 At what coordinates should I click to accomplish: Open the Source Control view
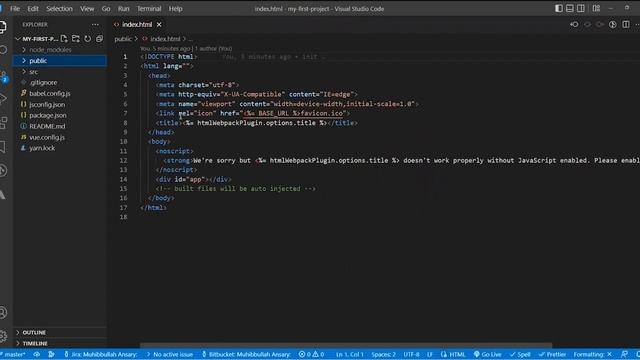point(3,75)
